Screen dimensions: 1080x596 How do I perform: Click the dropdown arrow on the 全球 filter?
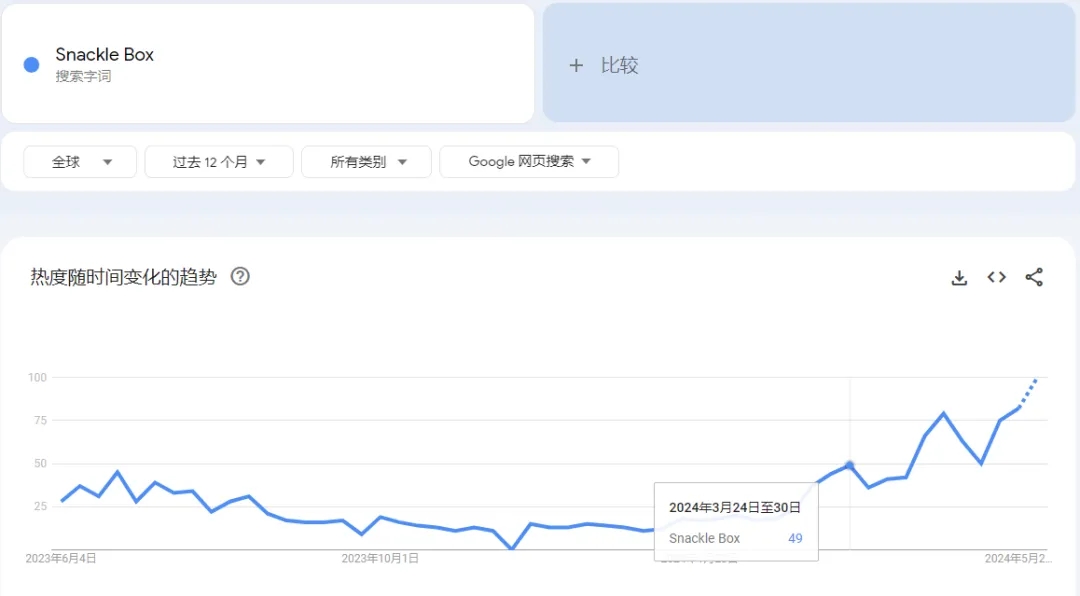tap(110, 161)
